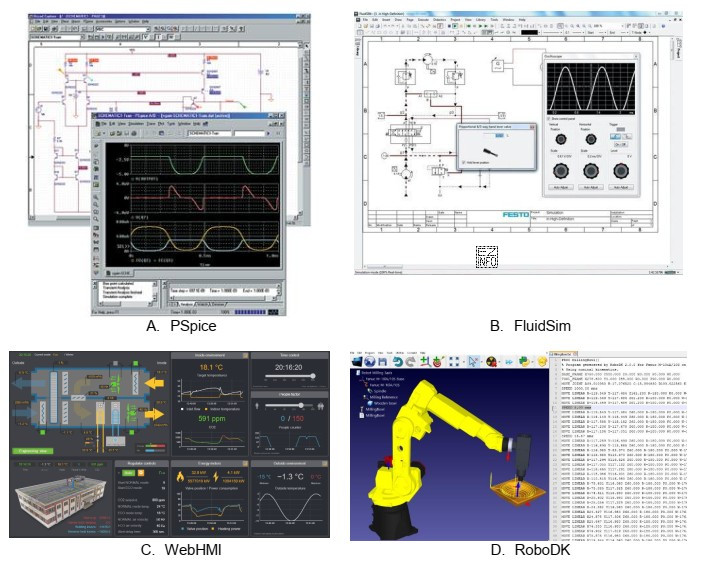The image size is (704, 571).
Task: Click the fast simulation arrows in RoboDK
Action: pyautogui.click(x=509, y=361)
